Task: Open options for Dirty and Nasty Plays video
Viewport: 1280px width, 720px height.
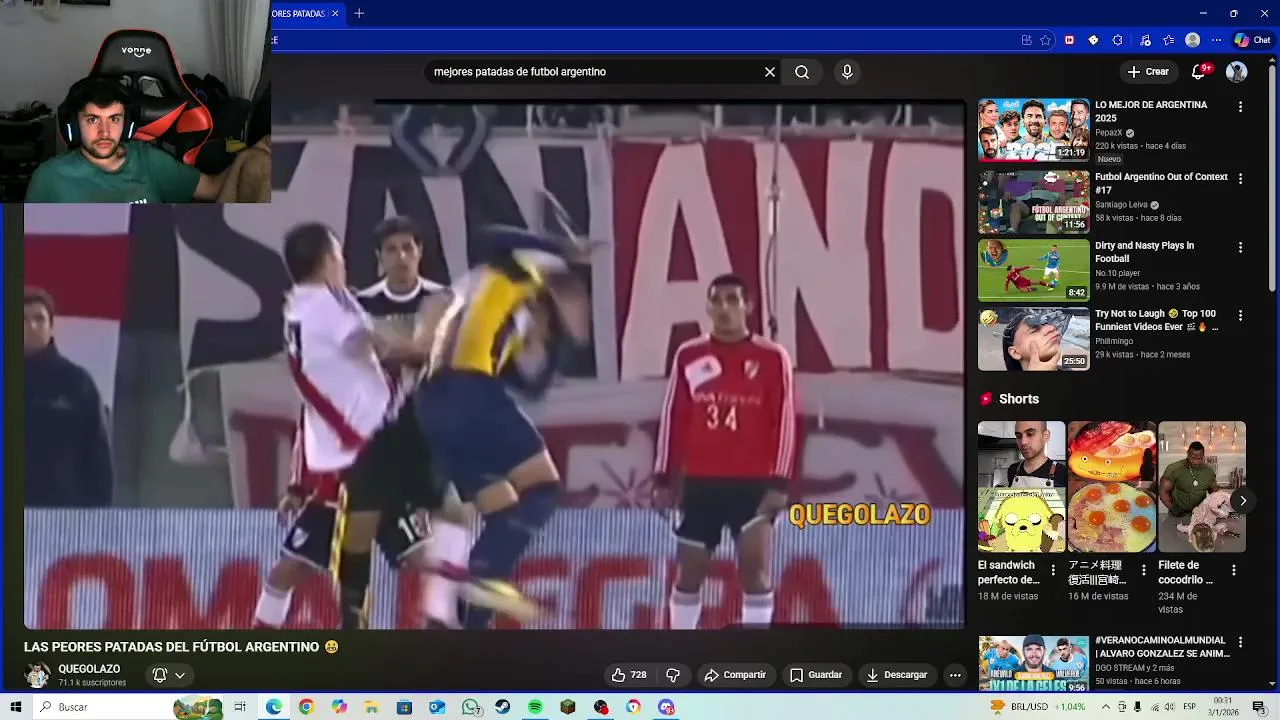Action: [x=1240, y=247]
